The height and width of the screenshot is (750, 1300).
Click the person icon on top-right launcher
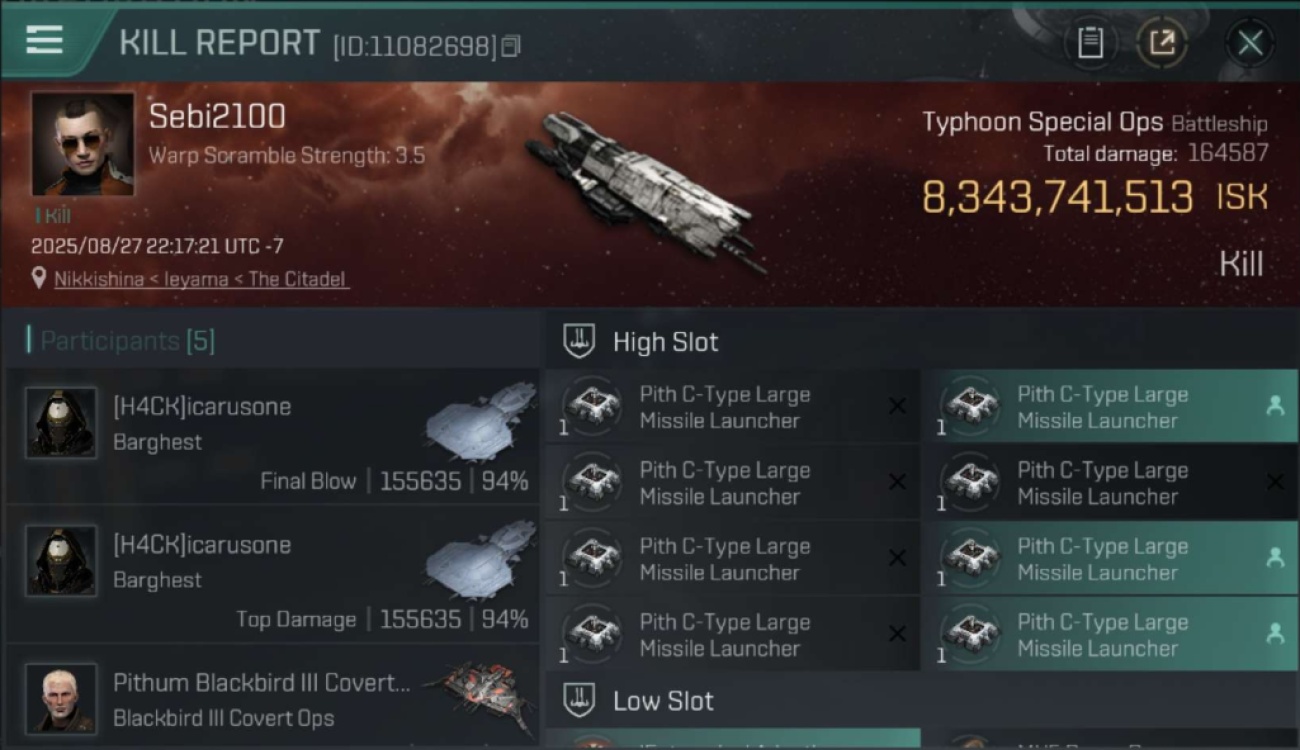(1275, 405)
